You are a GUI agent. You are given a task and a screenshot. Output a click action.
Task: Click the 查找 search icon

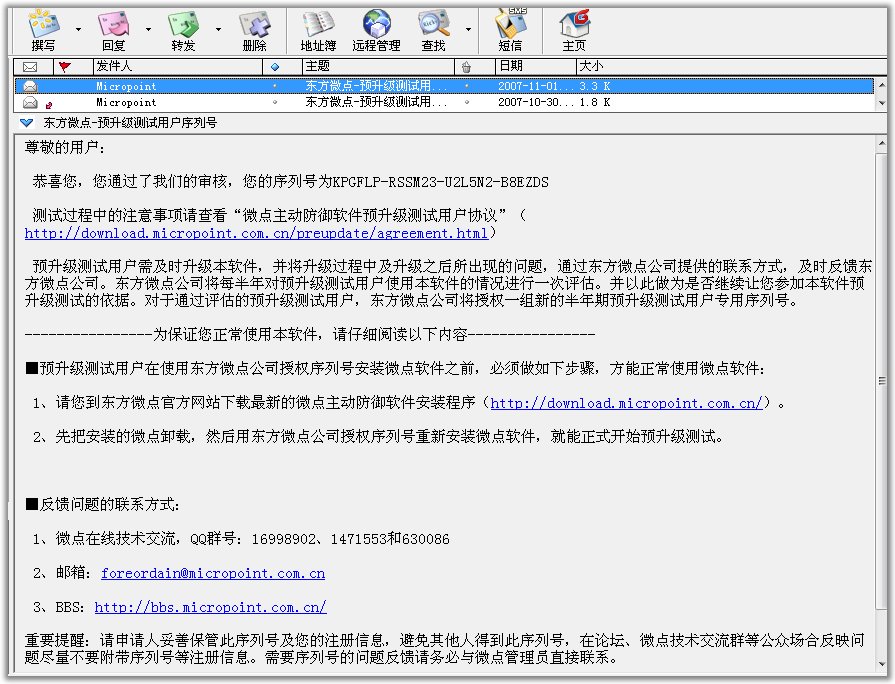point(434,31)
